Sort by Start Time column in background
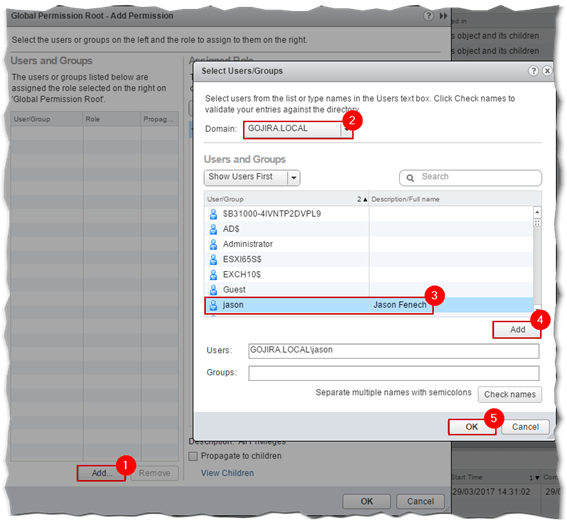Viewport: 567px width, 525px height. tap(496, 478)
